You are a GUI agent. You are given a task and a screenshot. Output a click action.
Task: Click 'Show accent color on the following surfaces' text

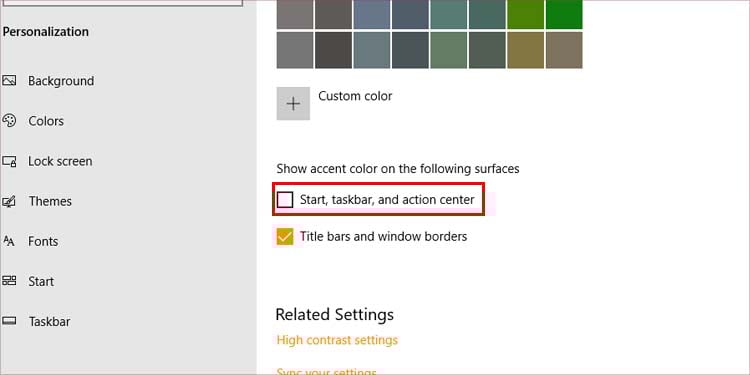(x=398, y=169)
